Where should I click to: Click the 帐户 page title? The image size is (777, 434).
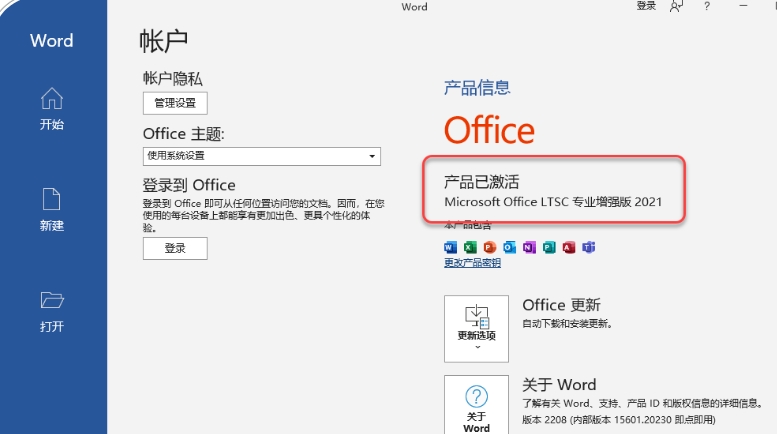[x=163, y=41]
